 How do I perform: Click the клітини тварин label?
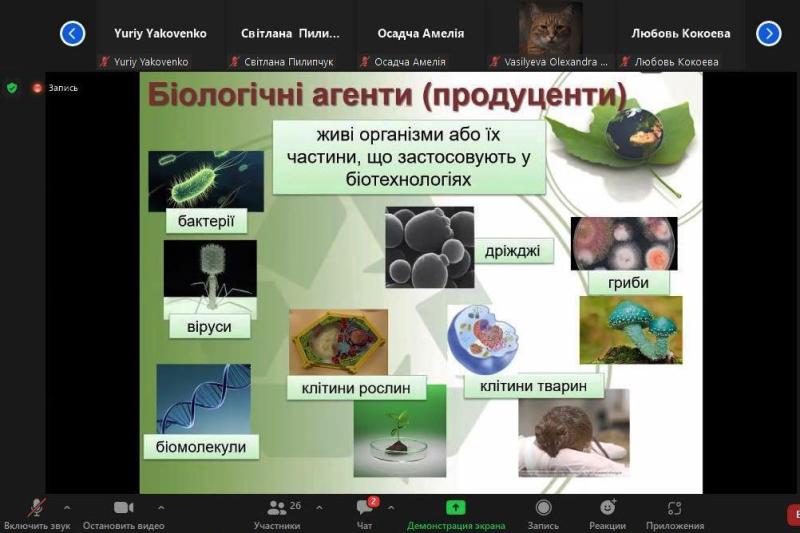click(534, 386)
